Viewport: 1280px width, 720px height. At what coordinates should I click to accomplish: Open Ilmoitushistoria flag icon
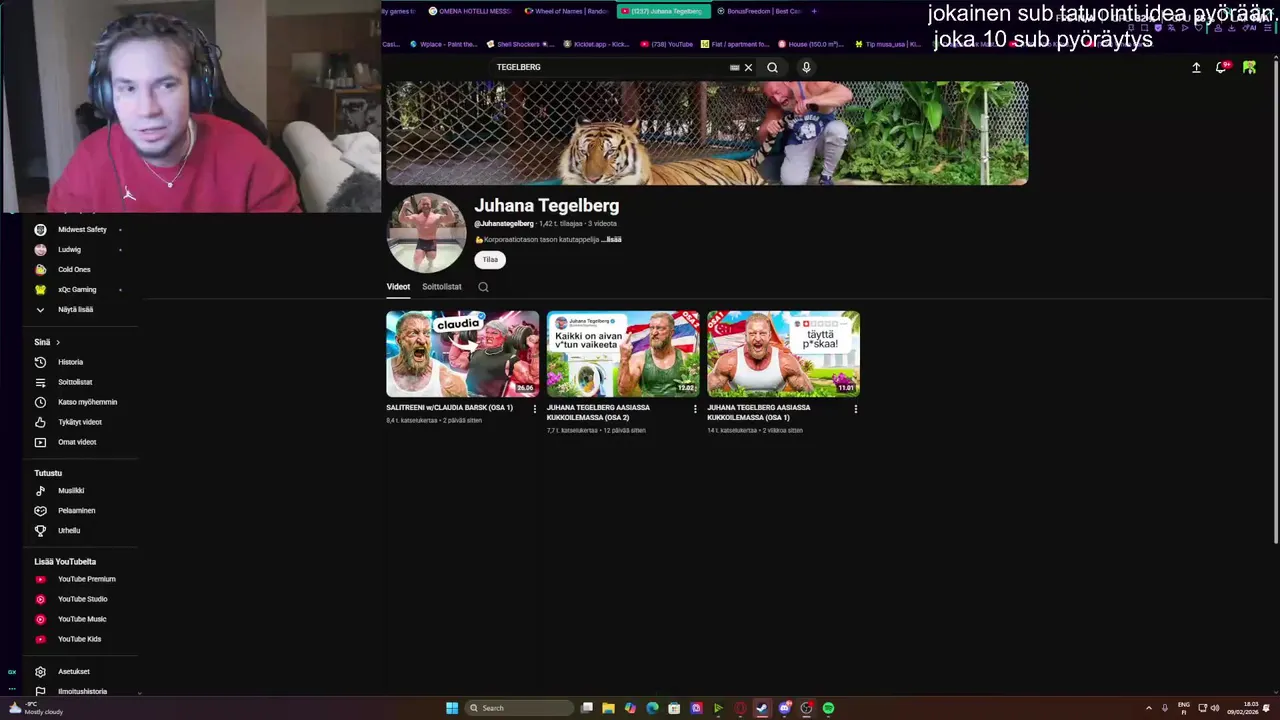coord(40,691)
